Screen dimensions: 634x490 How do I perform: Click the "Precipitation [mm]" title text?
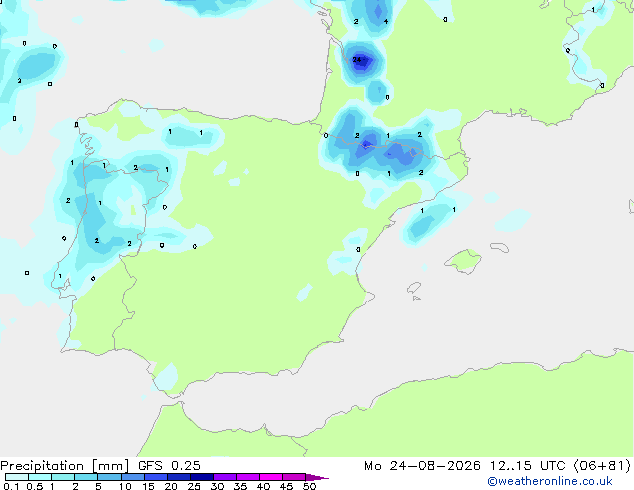(65, 466)
